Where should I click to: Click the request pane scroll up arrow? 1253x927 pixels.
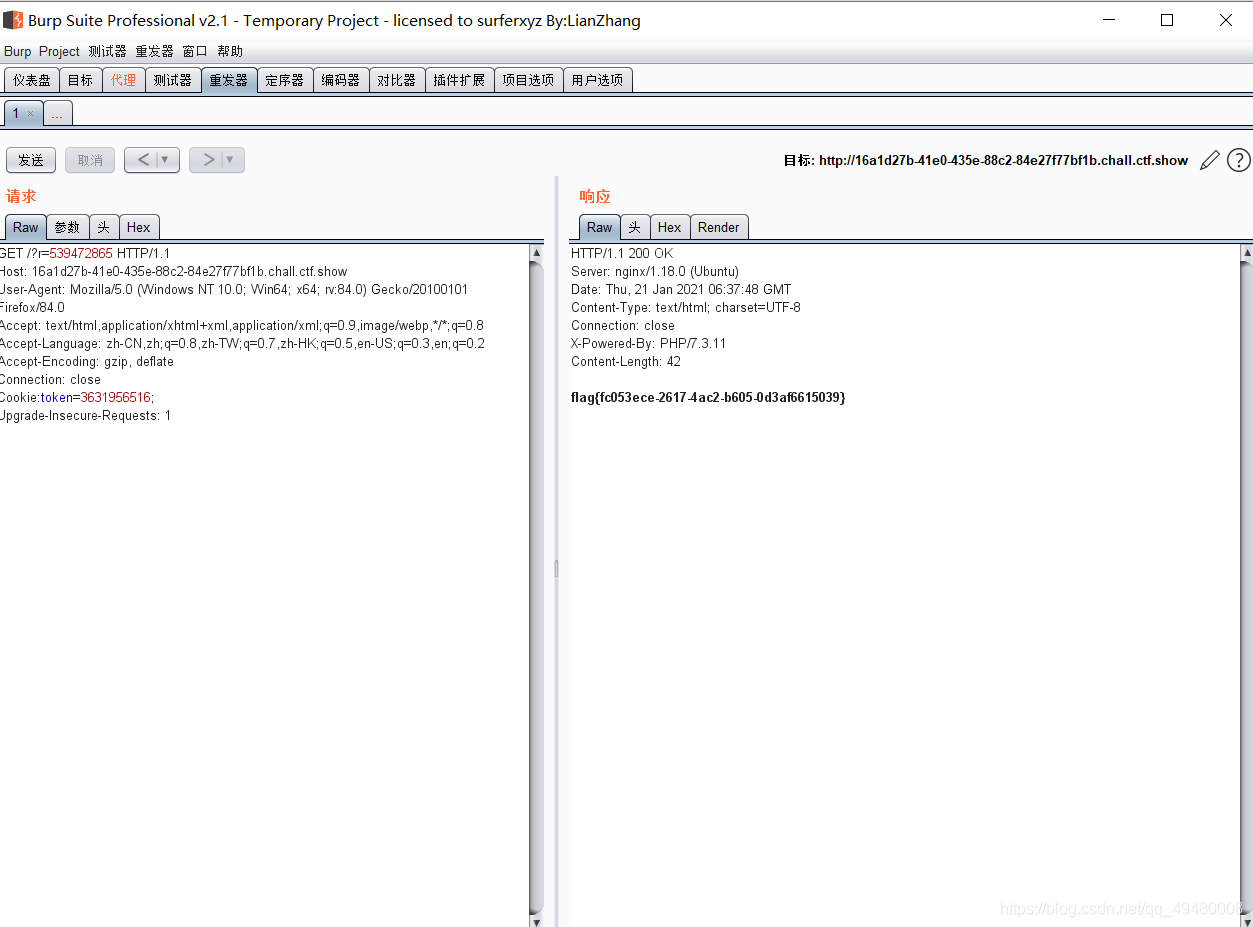tap(537, 253)
